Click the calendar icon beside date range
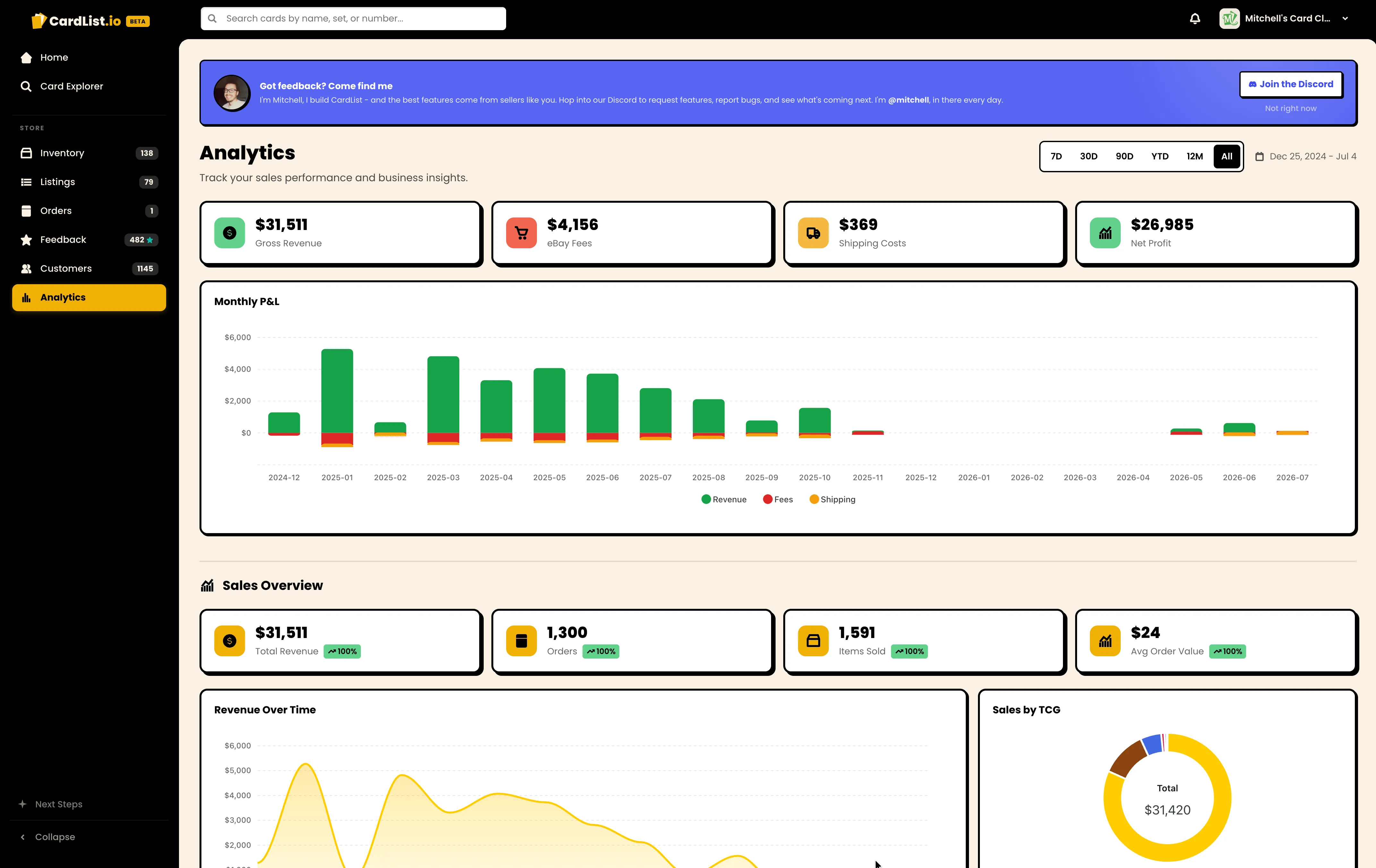 [x=1260, y=157]
